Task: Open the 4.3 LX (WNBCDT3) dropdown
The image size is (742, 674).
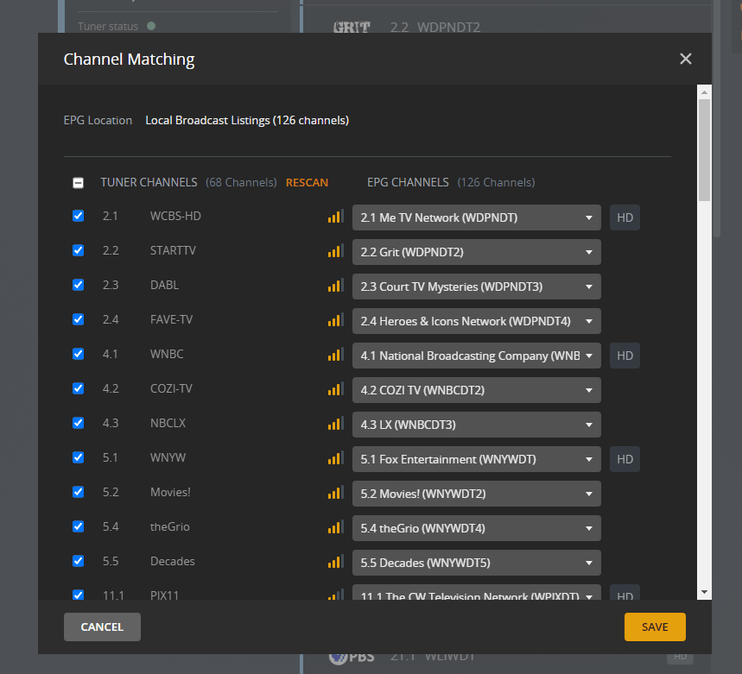Action: pyautogui.click(x=477, y=425)
